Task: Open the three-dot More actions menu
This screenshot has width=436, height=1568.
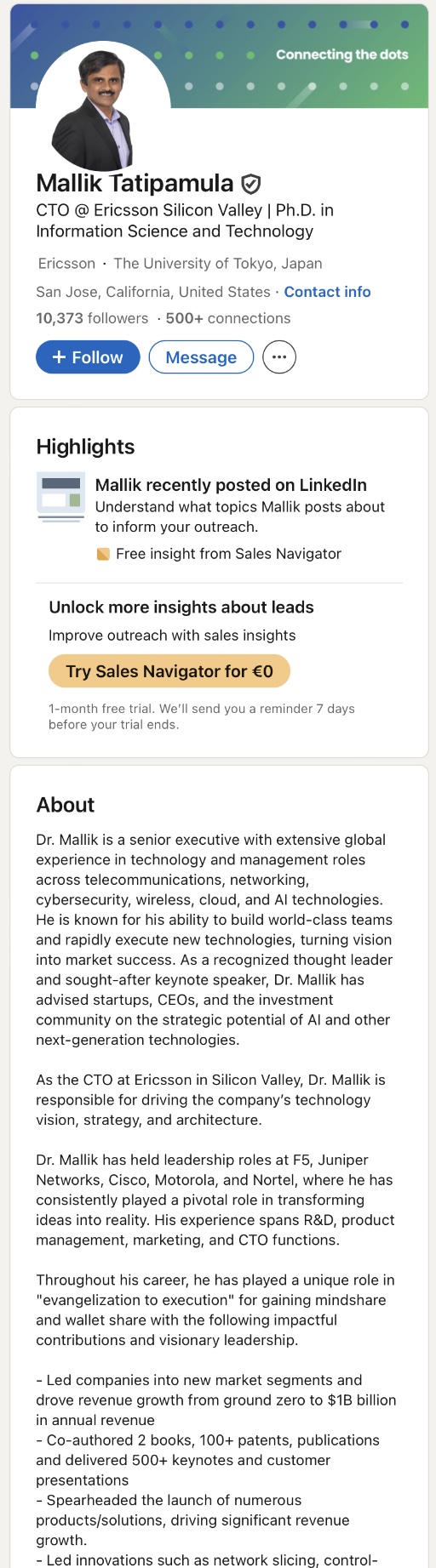Action: [279, 357]
